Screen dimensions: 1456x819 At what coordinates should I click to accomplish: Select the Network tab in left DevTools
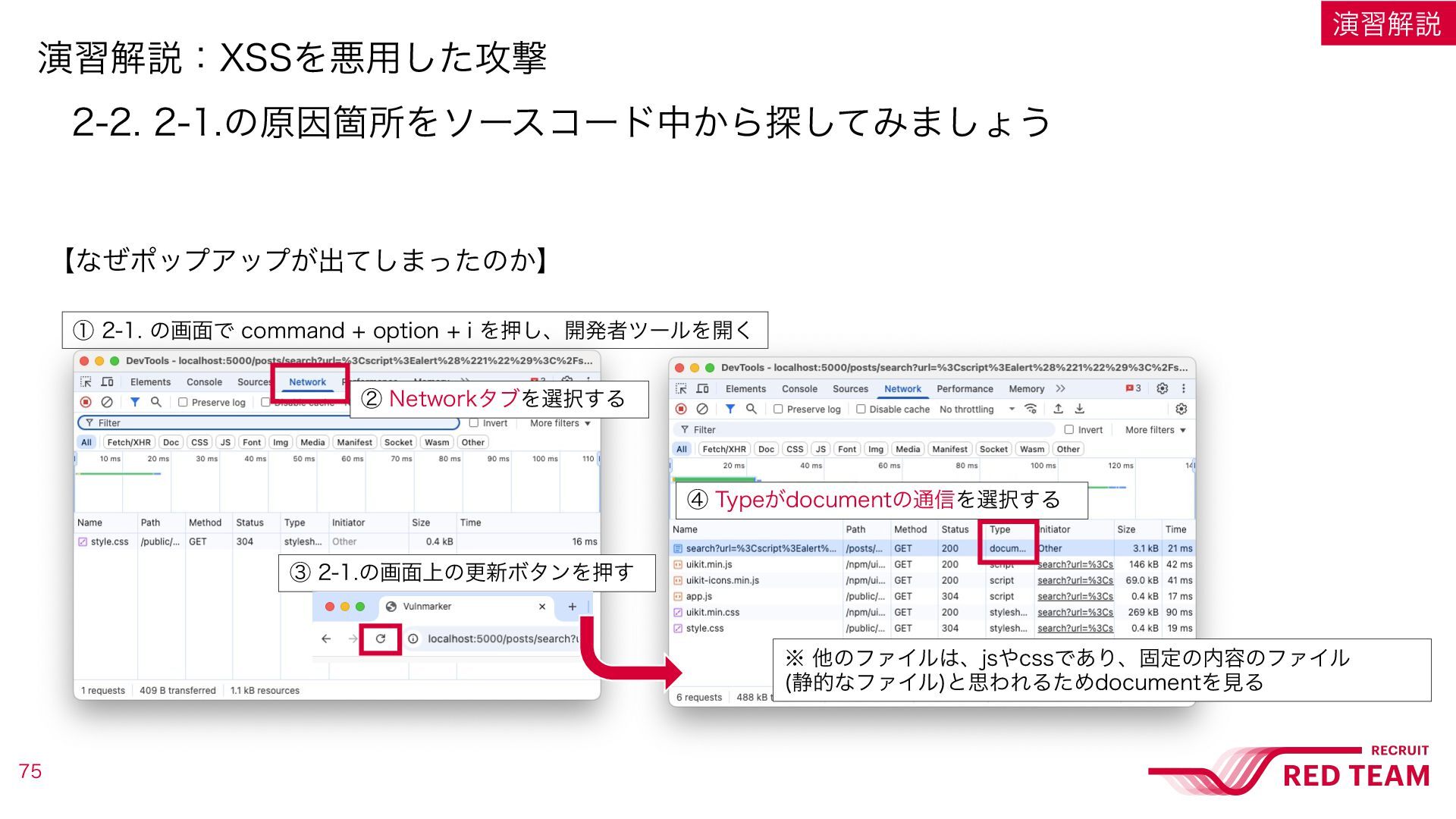pos(307,381)
